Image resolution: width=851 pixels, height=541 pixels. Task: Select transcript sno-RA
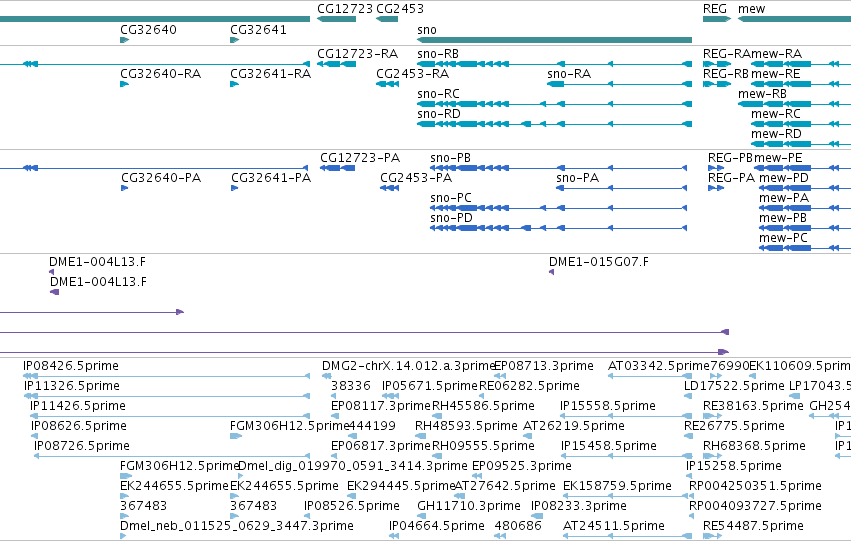[x=619, y=84]
